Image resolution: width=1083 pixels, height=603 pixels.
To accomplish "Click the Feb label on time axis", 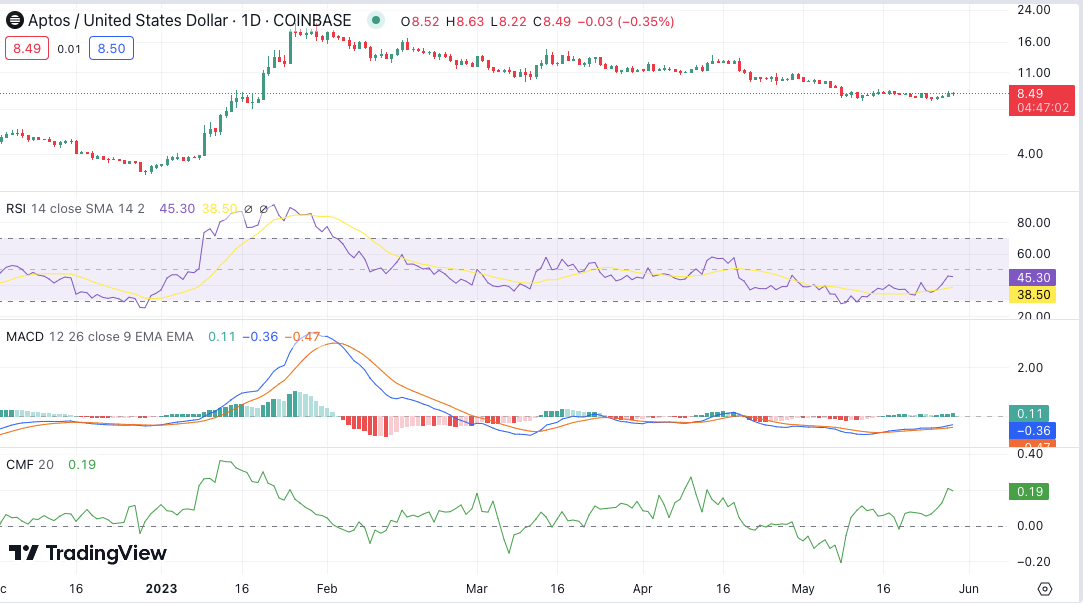I will [327, 588].
